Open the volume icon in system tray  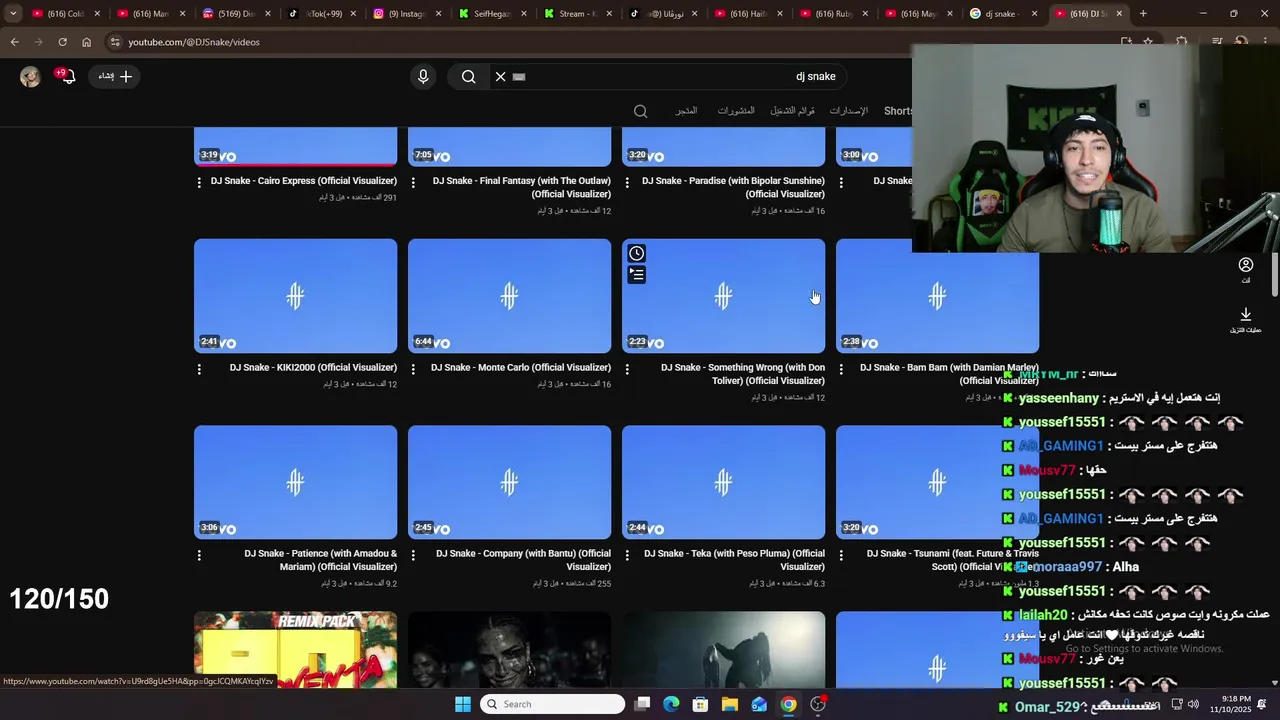1193,704
